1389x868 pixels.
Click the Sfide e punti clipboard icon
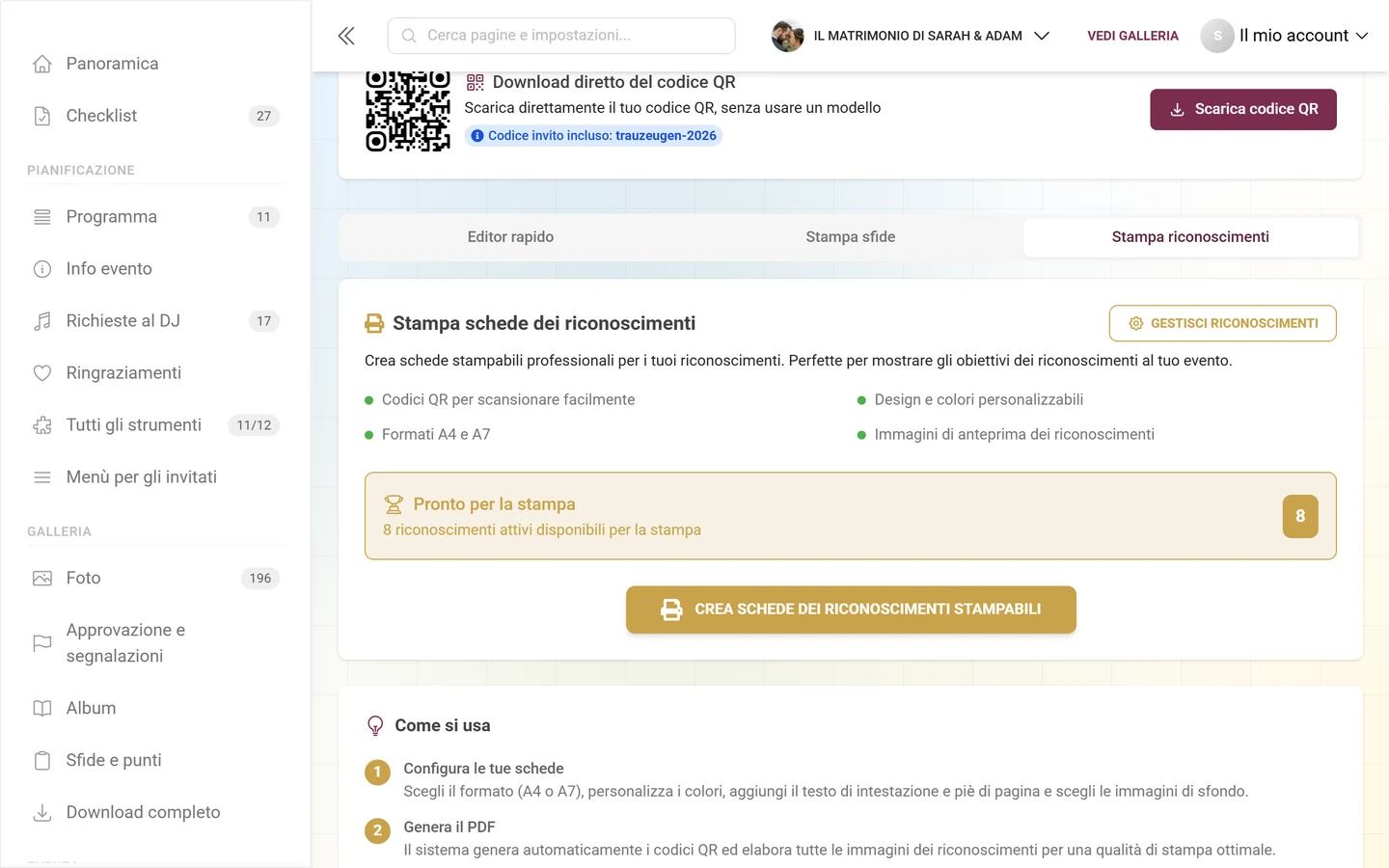42,761
